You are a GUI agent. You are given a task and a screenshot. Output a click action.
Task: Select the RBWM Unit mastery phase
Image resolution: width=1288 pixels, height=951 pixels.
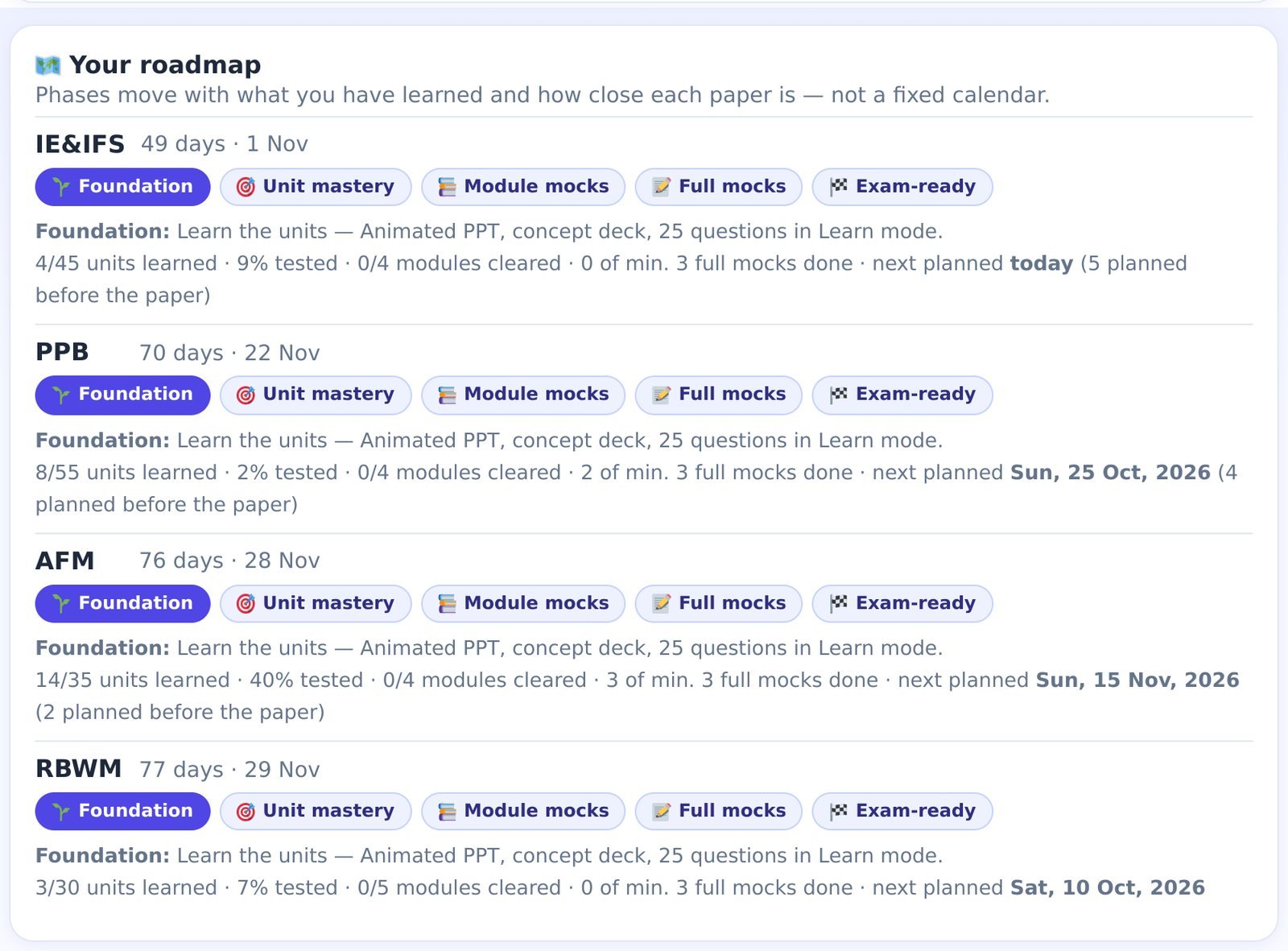pyautogui.click(x=316, y=811)
